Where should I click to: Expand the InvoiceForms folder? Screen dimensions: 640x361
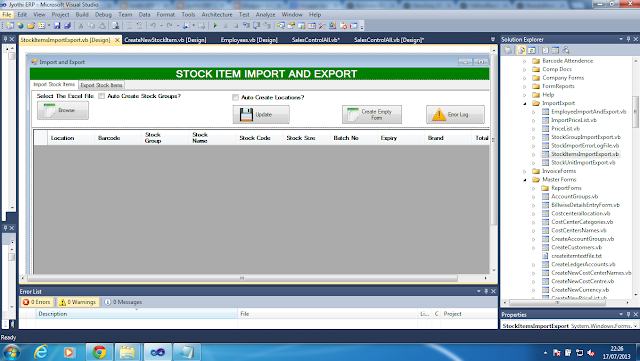(x=525, y=172)
